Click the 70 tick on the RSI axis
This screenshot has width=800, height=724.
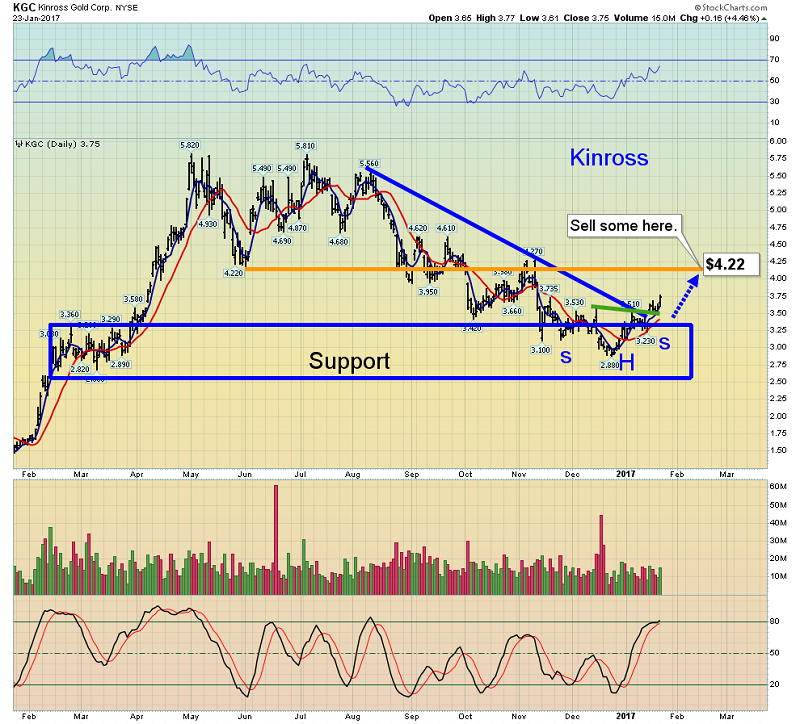(774, 60)
